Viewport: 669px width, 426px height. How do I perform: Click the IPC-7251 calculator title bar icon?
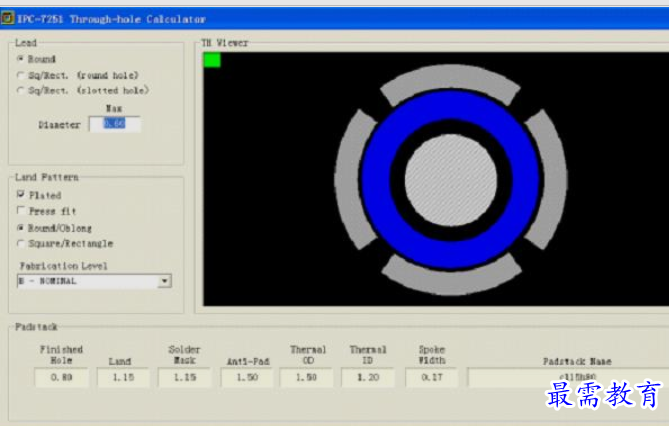pos(7,18)
